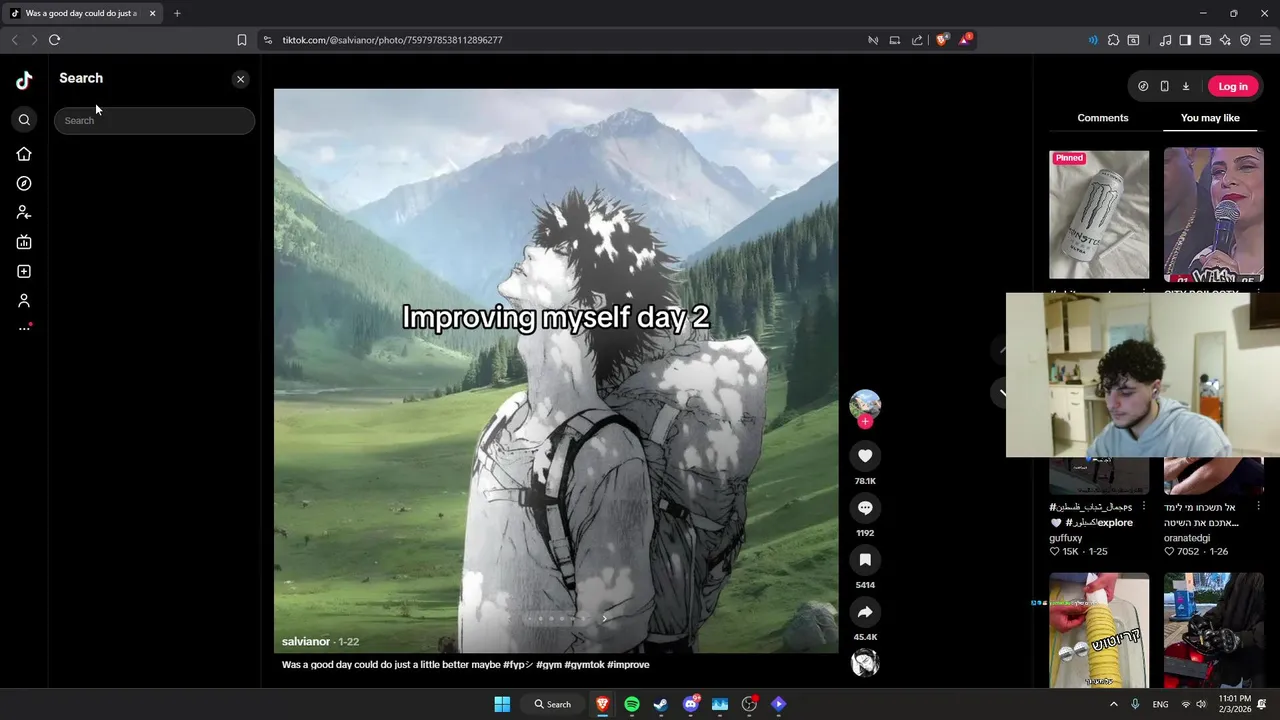Toggle the browser sidebar panel icon

[x=1185, y=40]
